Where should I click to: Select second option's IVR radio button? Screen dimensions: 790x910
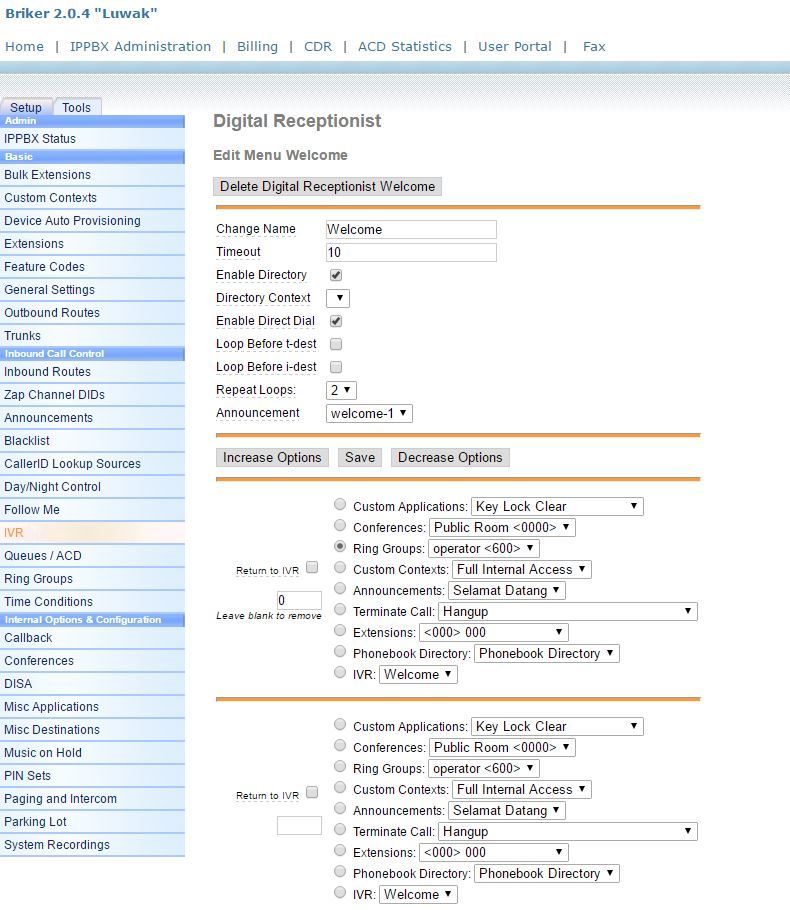(340, 892)
